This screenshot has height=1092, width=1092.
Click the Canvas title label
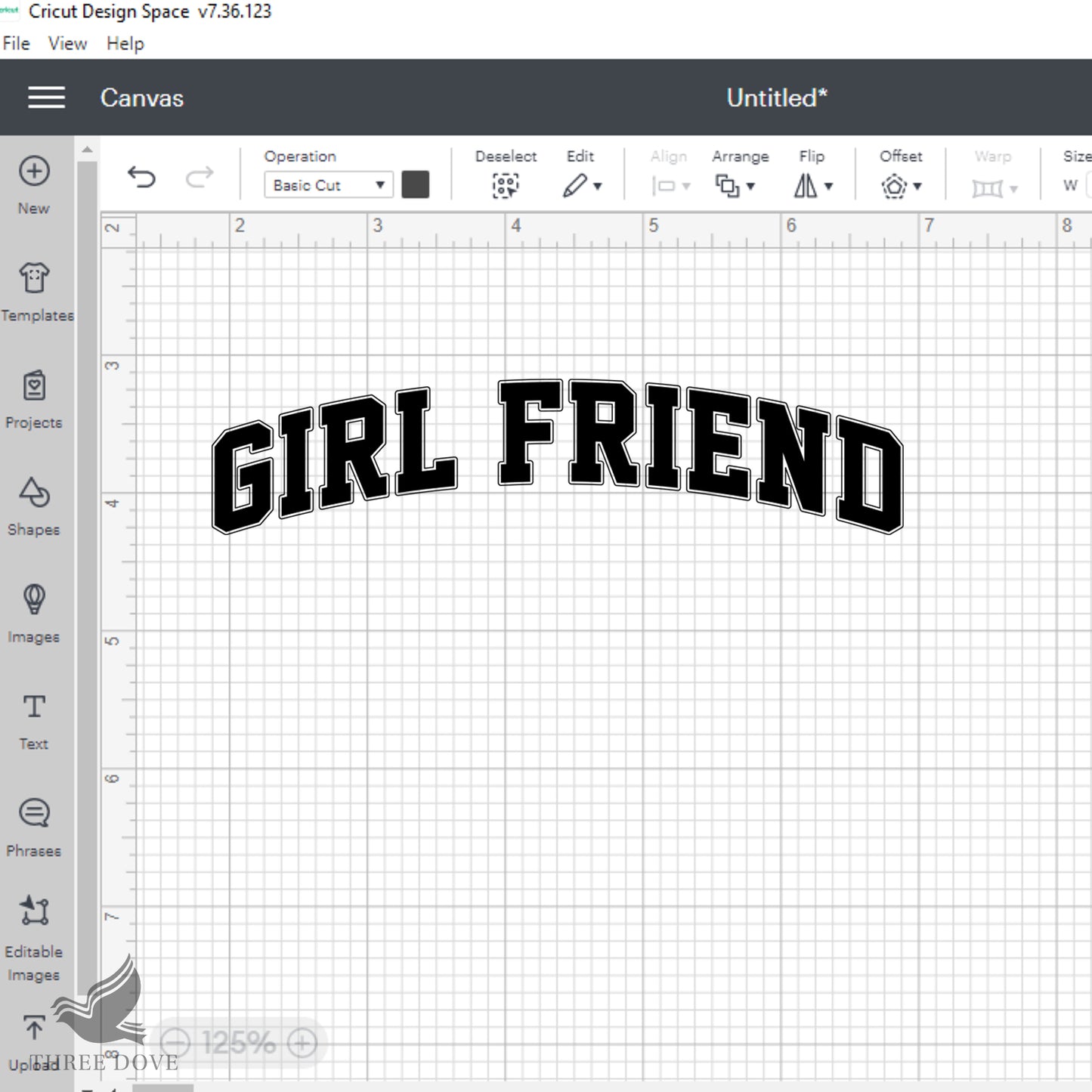pos(142,98)
